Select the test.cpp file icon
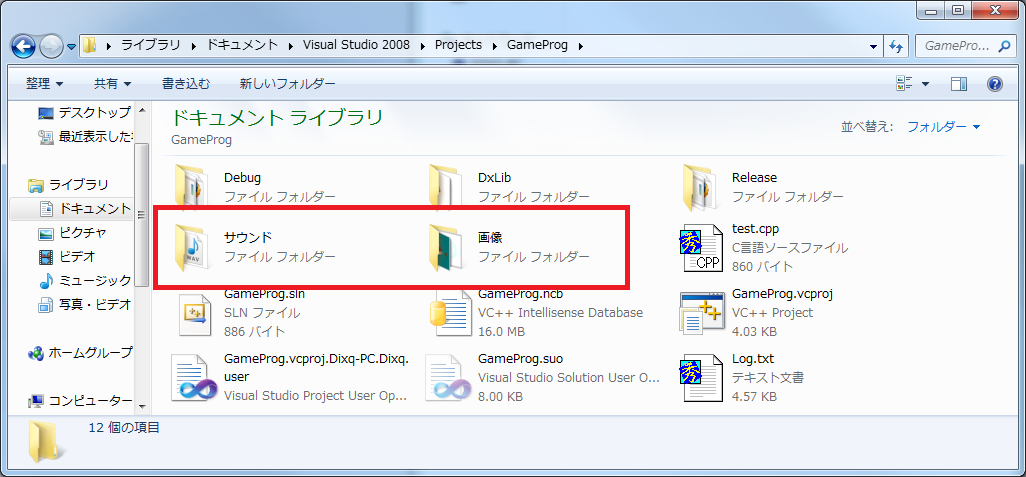The image size is (1026, 477). coord(700,247)
